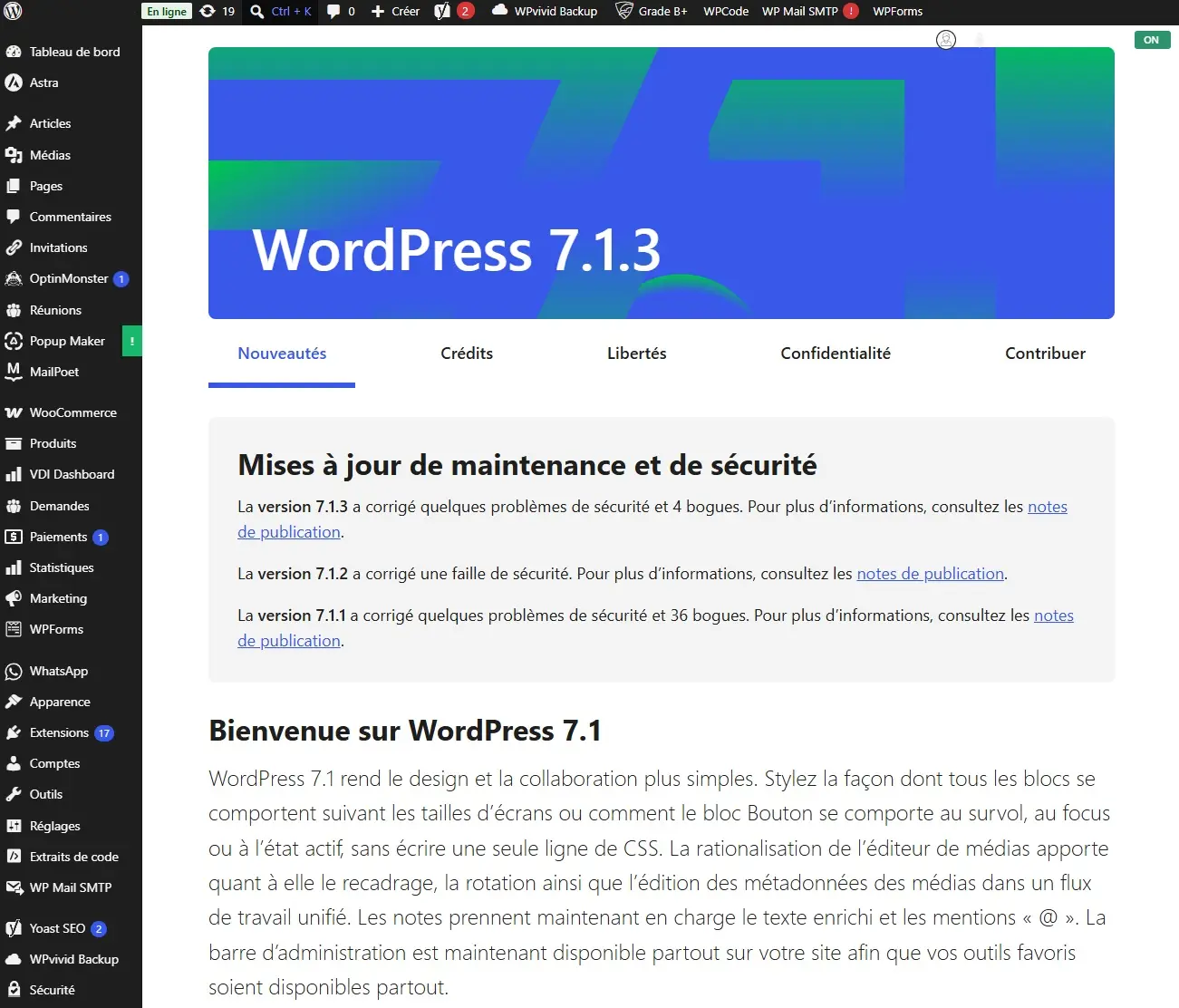Viewport: 1179px width, 1008px height.
Task: Open the comments bubble showing 0
Action: tap(341, 12)
